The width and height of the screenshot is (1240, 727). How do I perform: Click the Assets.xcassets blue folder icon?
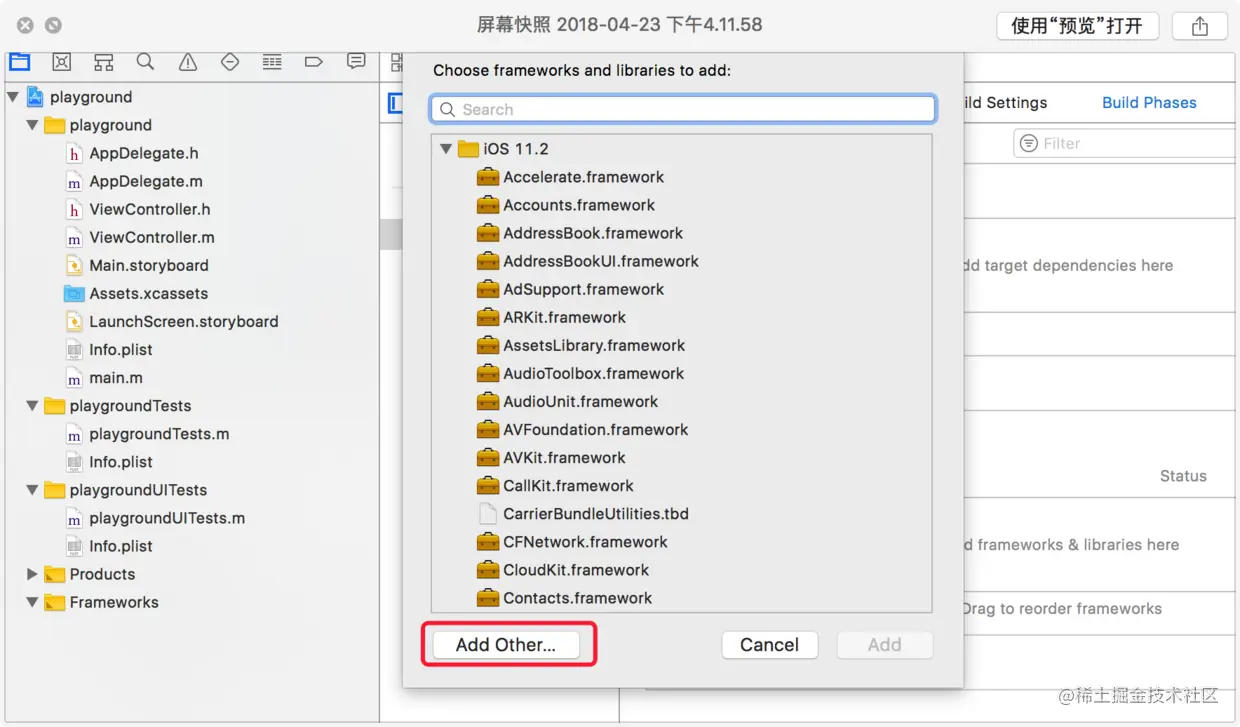click(74, 294)
